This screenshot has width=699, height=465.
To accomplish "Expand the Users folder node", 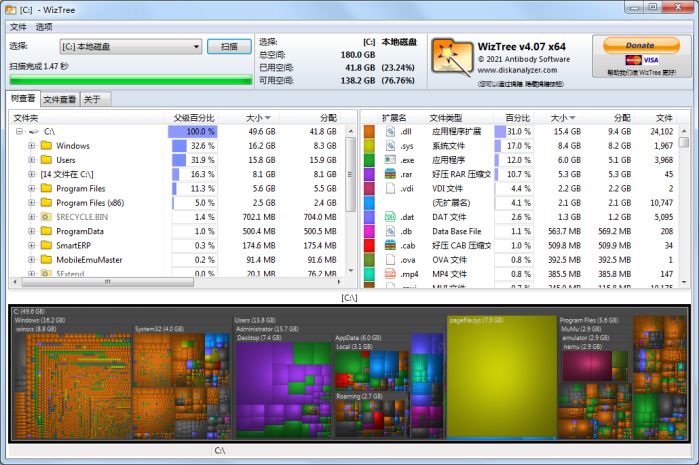I will [x=31, y=160].
